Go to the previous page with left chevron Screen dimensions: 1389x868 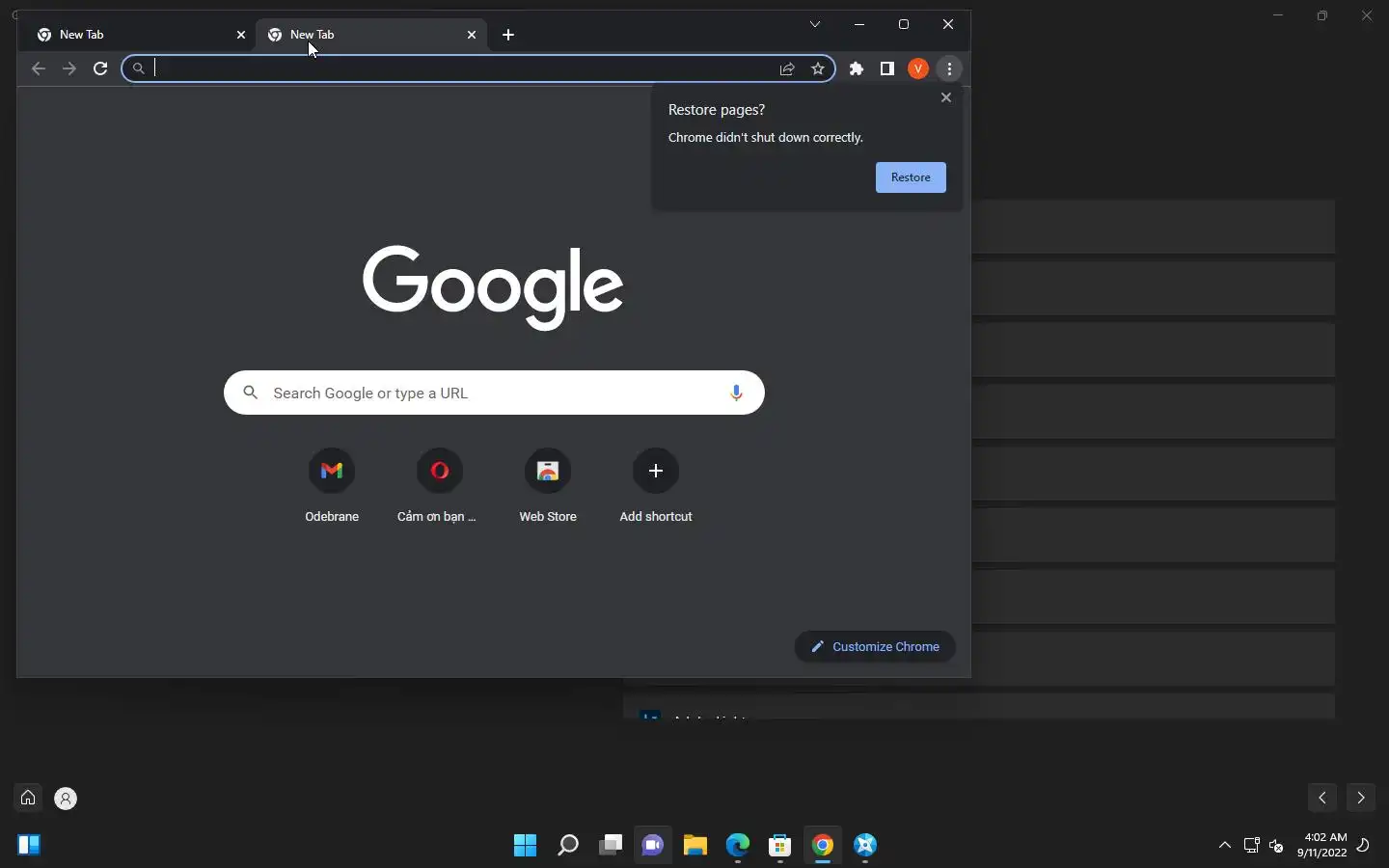click(x=1322, y=798)
